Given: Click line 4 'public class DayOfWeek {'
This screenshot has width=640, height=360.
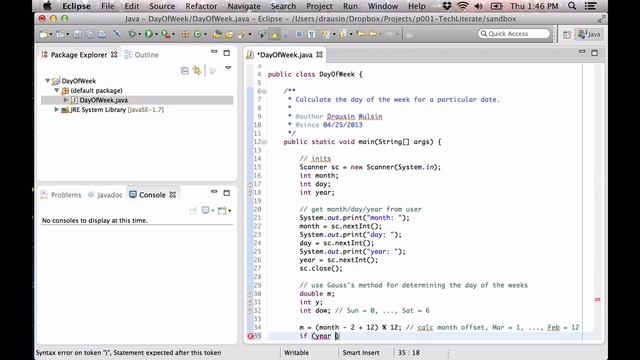Looking at the screenshot, I should (315, 74).
